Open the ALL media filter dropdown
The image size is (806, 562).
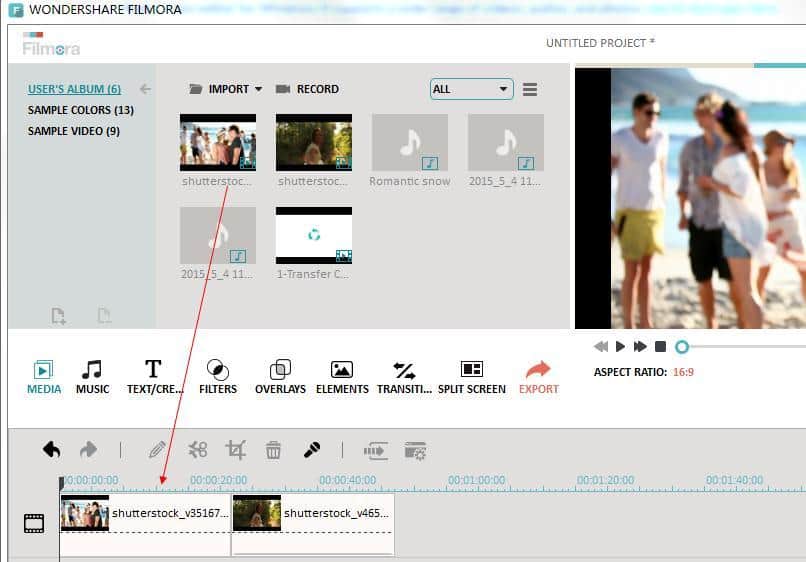point(471,89)
